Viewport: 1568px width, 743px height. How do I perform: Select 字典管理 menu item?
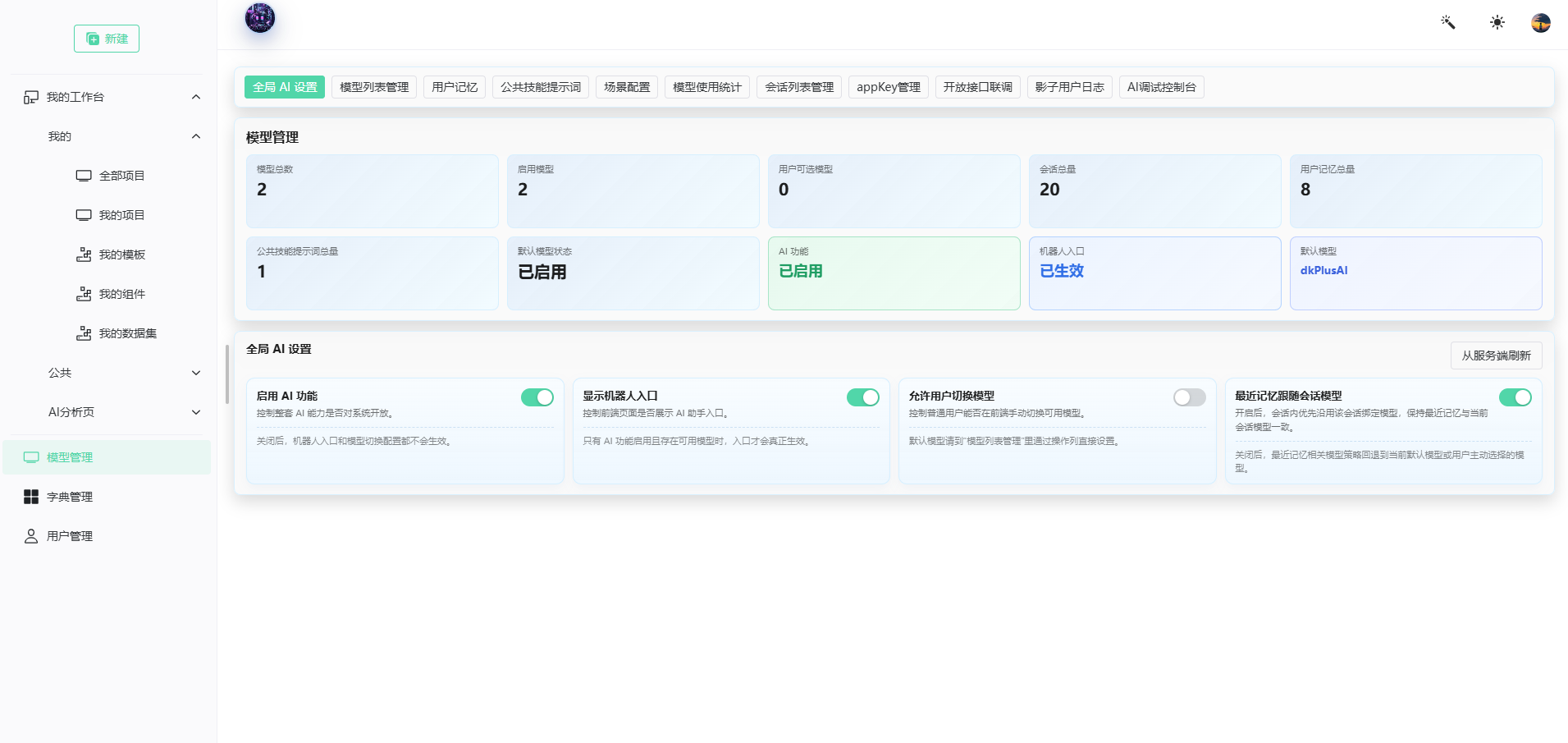(107, 497)
